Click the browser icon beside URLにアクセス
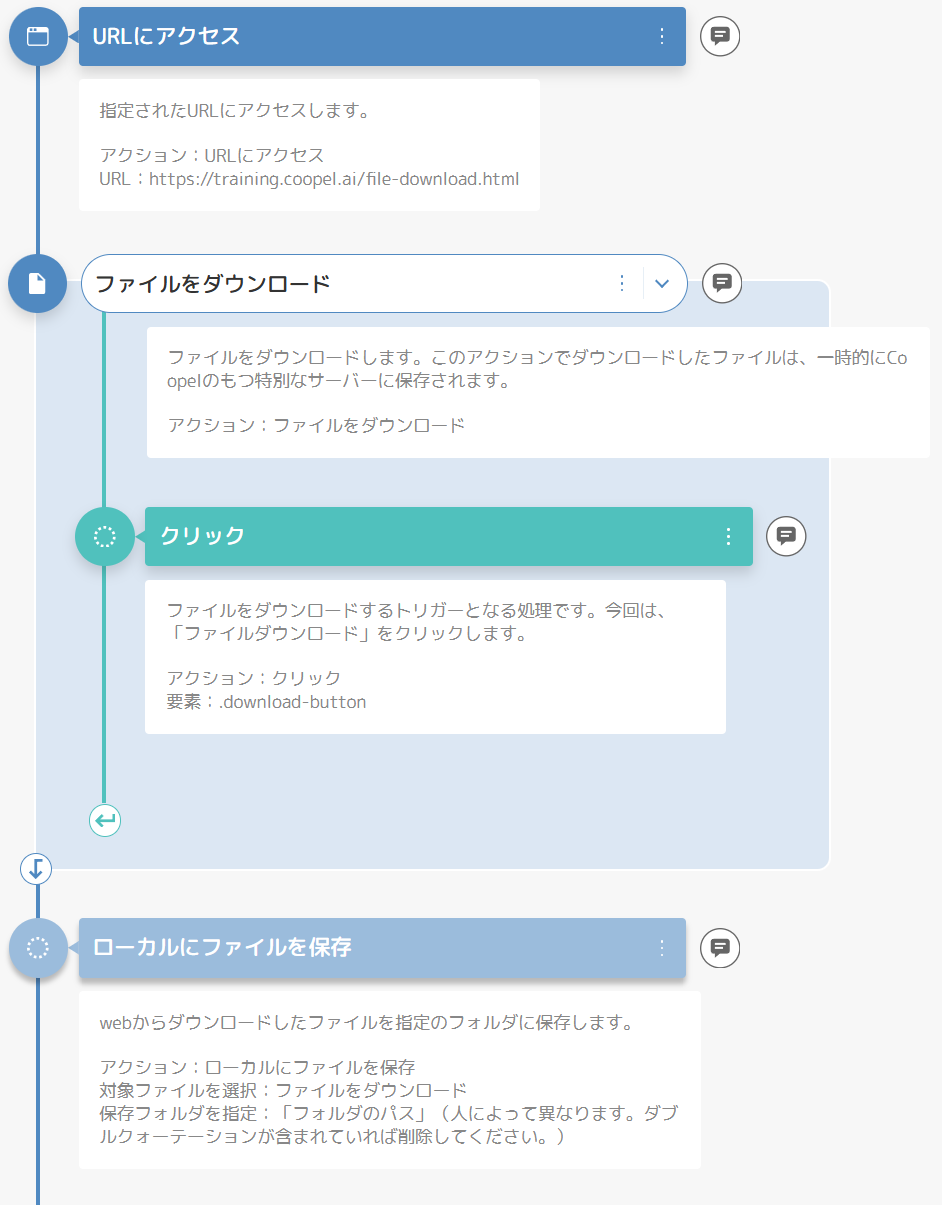The height and width of the screenshot is (1205, 942). point(38,37)
